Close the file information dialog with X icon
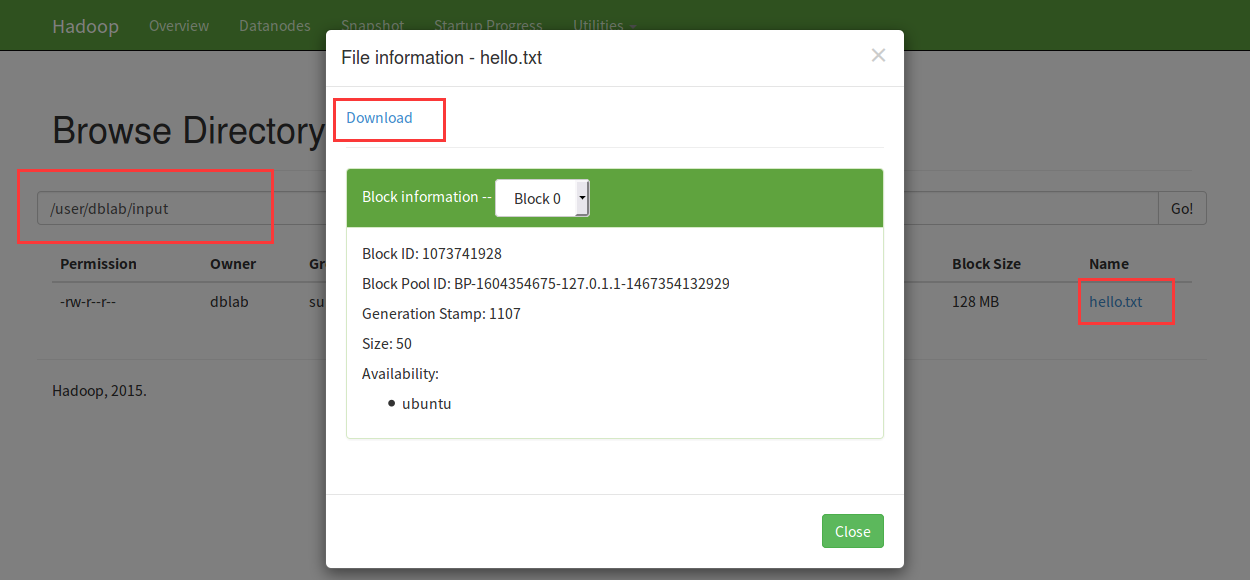 [x=878, y=55]
